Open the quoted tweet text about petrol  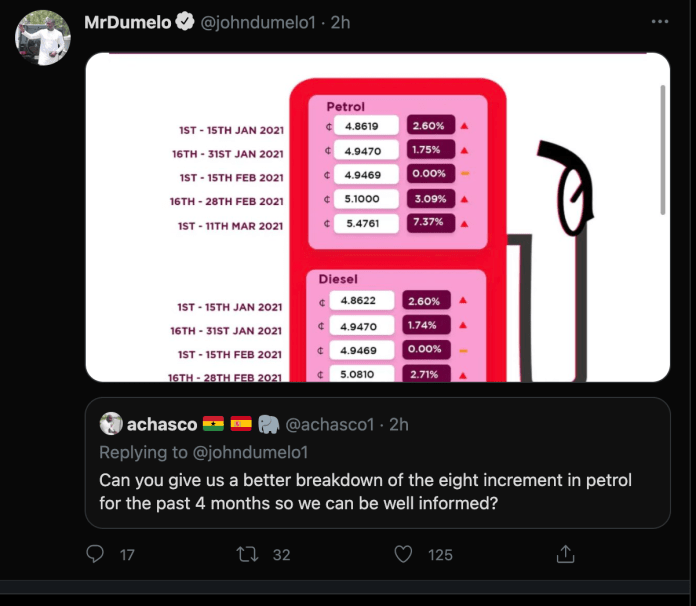coord(365,492)
